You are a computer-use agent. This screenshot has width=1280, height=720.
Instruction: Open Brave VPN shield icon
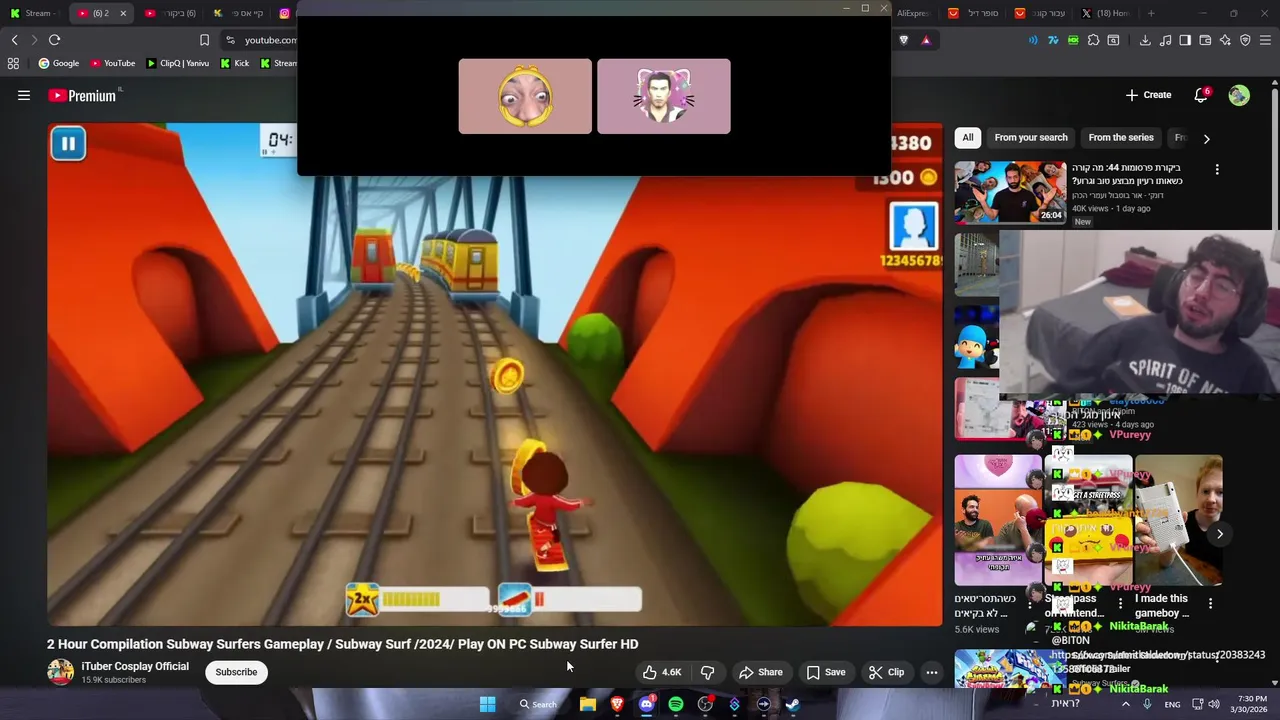point(1245,40)
